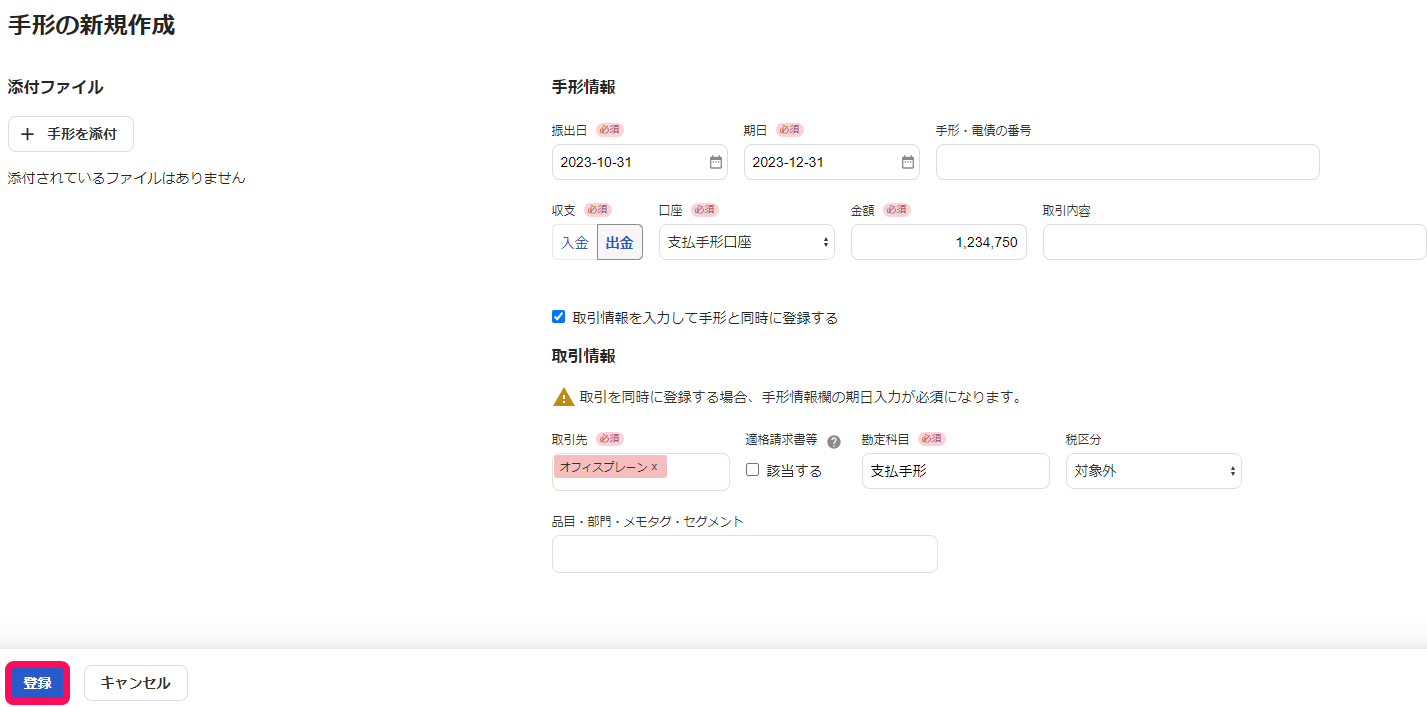
Task: Click 添付されているファイルはありません text
Action: click(127, 178)
